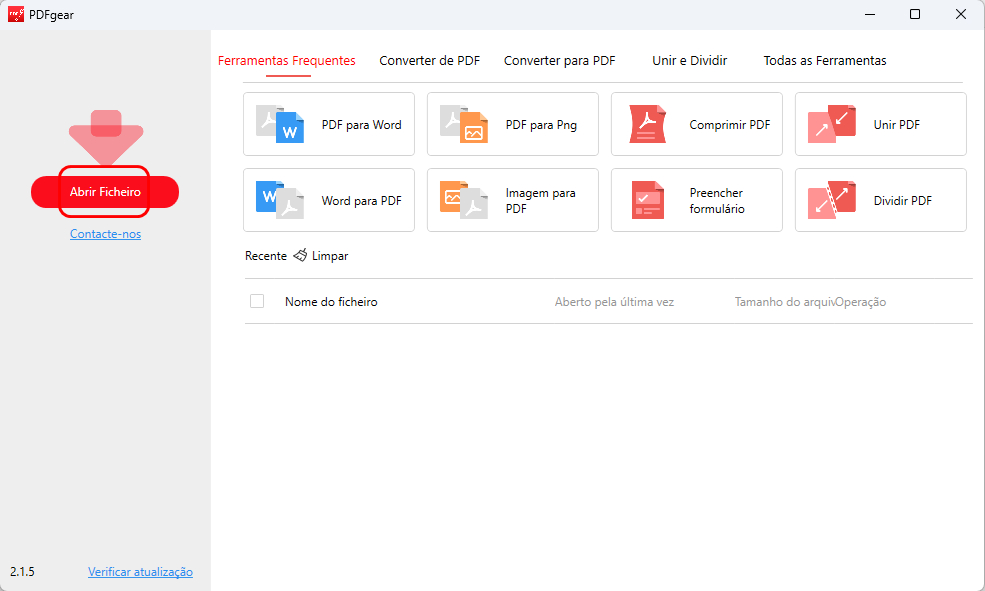Tick the select-all checkbox beside Nome do ficheiro
Image resolution: width=985 pixels, height=591 pixels.
coord(257,301)
